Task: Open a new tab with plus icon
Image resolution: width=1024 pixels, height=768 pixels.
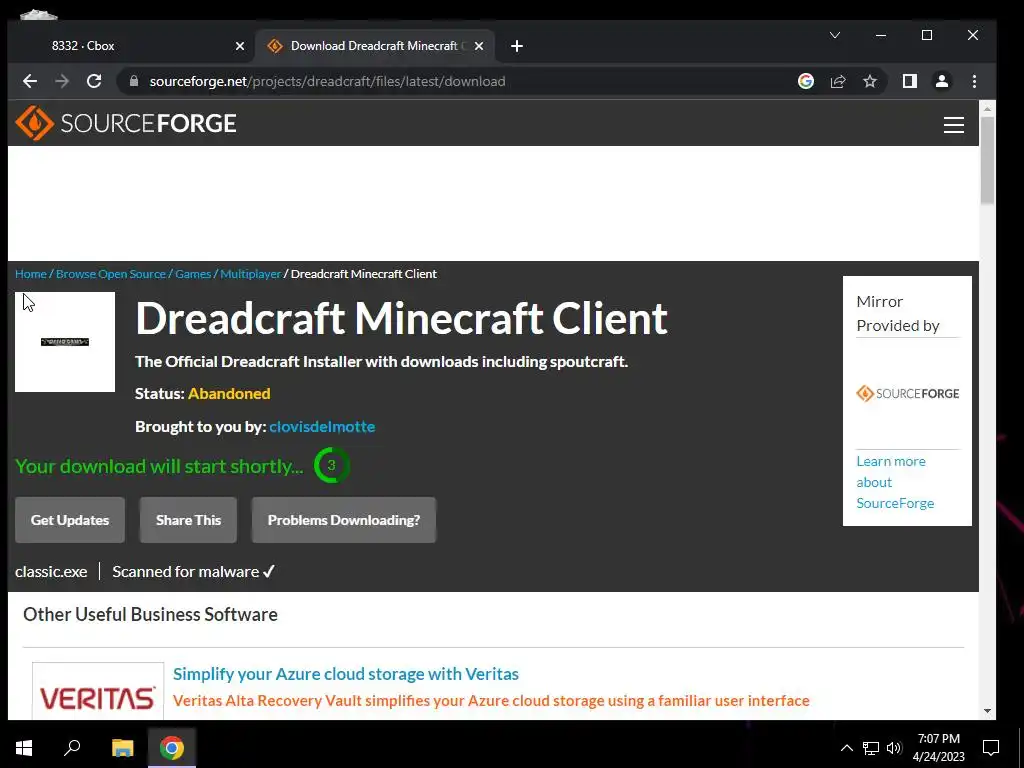Action: (x=517, y=46)
